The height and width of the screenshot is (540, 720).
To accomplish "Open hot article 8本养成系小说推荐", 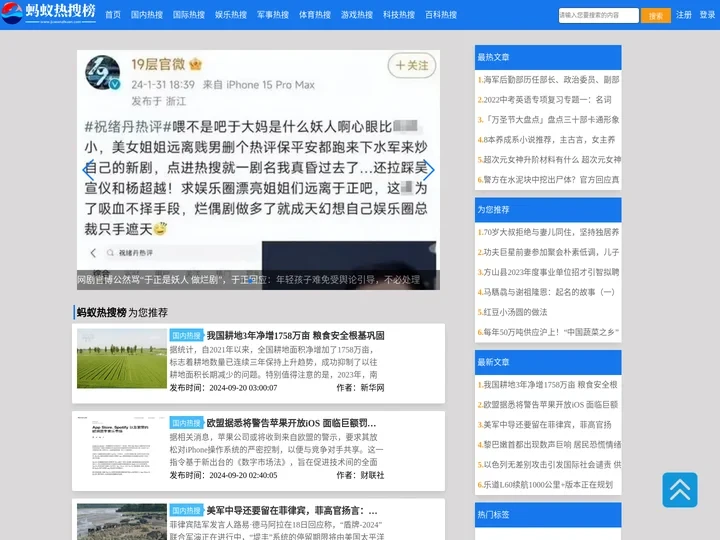I will coord(546,140).
